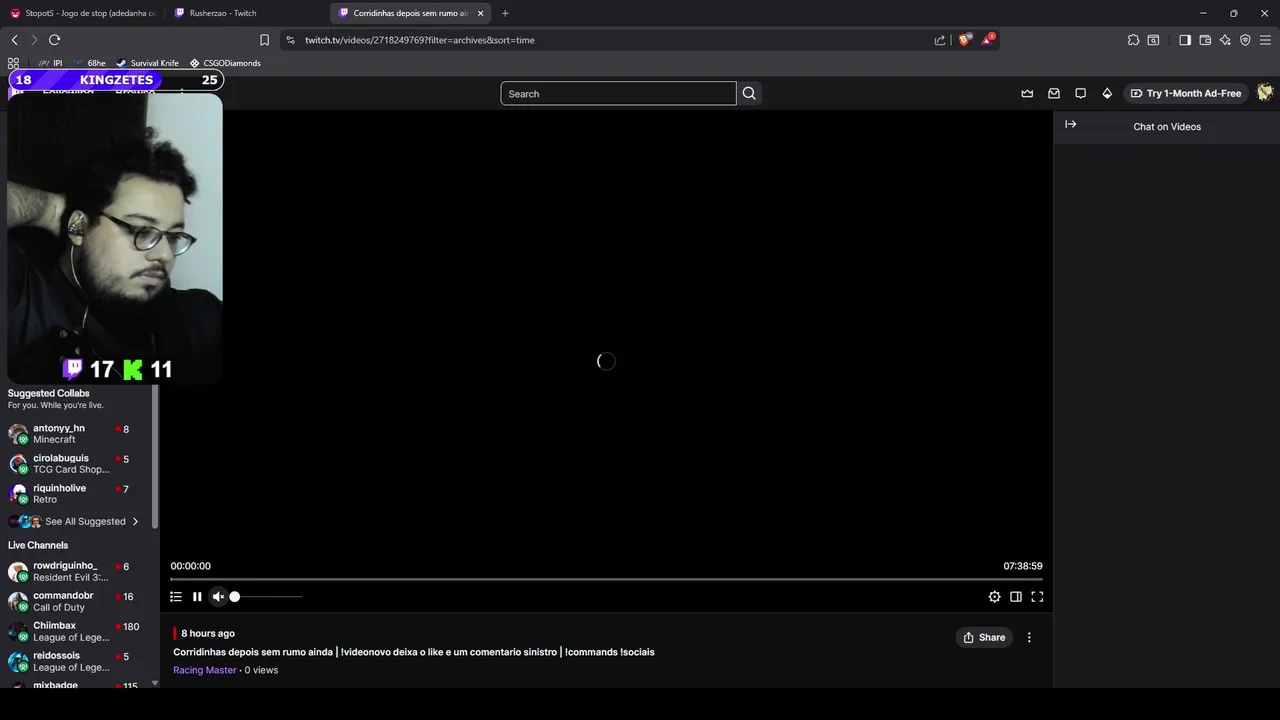Open the Brave Wallet icon

click(x=1205, y=40)
